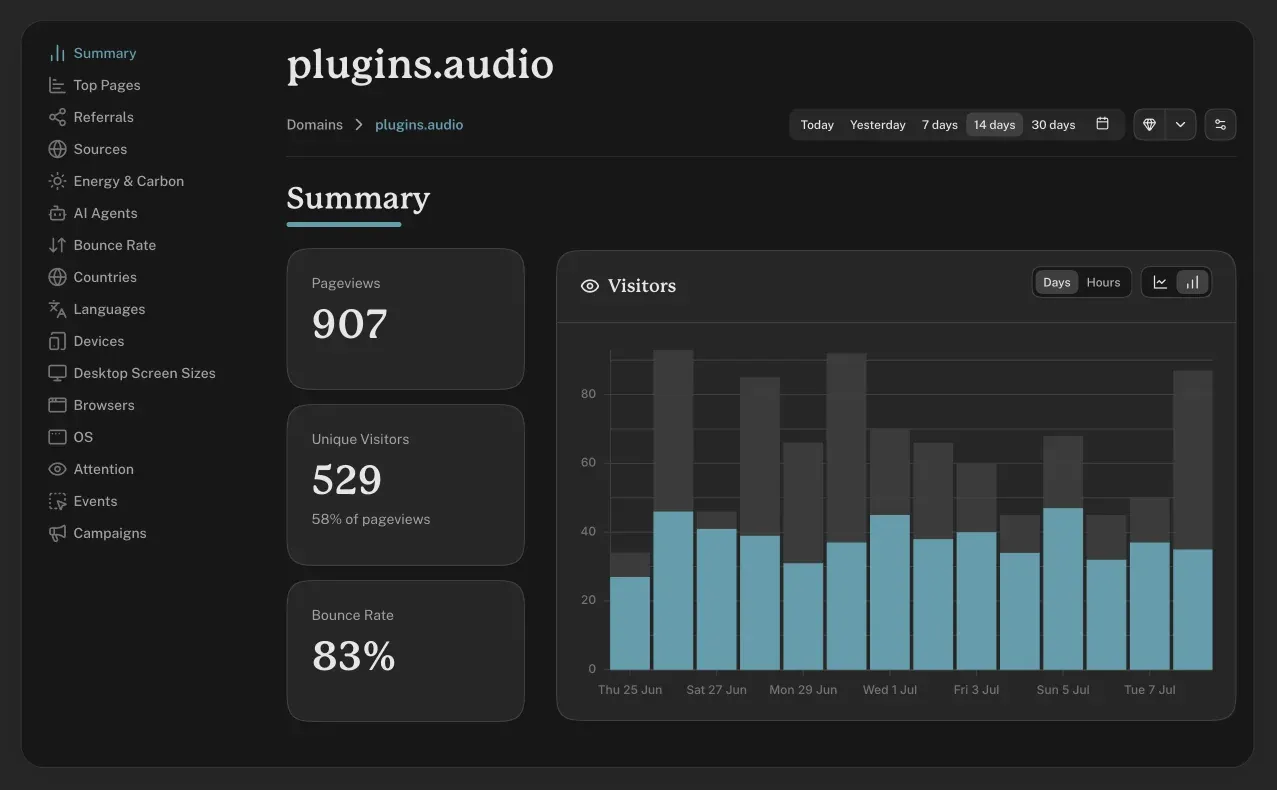Click the Events dashed-cursor icon
Screen dimensions: 1277x790
coord(57,501)
